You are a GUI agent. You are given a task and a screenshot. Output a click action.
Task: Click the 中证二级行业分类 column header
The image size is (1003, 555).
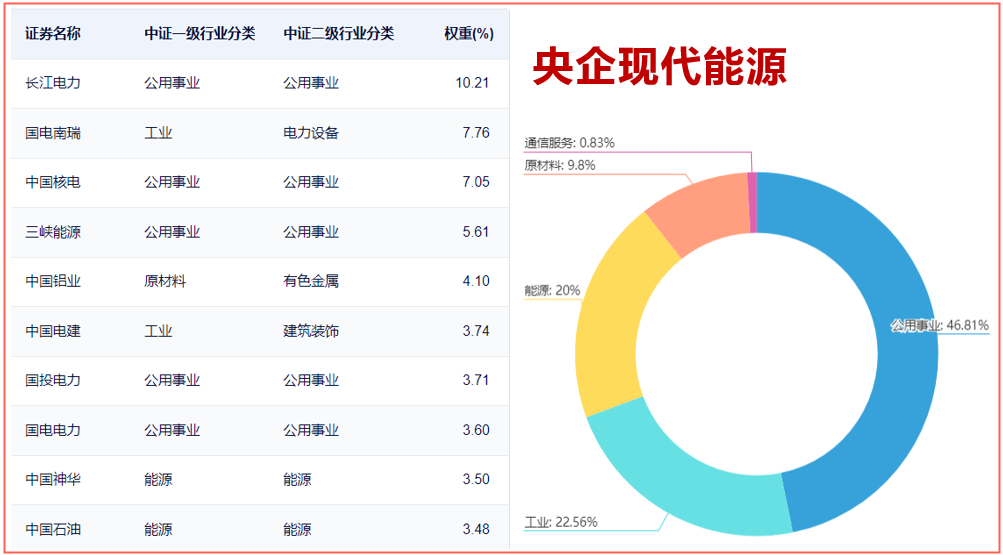(338, 33)
